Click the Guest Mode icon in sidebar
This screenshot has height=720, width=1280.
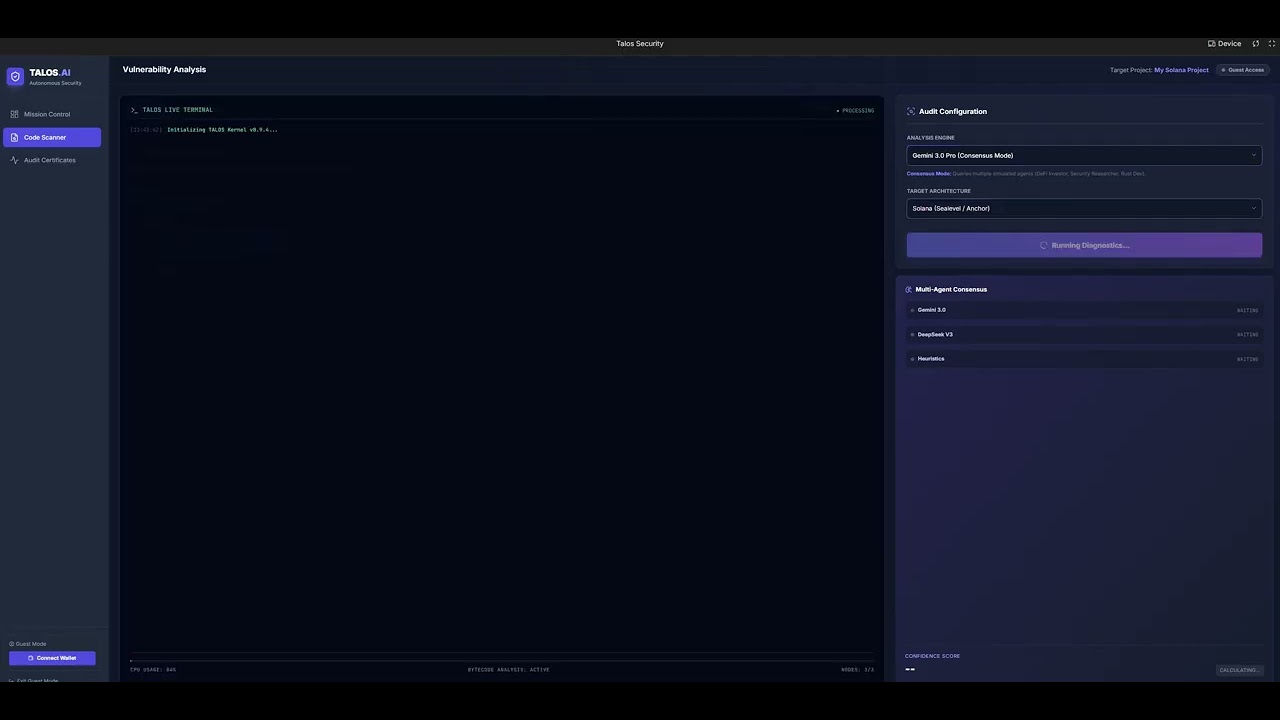pyautogui.click(x=12, y=644)
